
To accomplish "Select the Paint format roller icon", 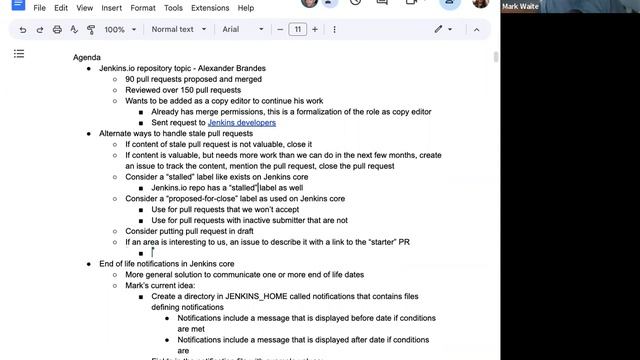I will [91, 29].
